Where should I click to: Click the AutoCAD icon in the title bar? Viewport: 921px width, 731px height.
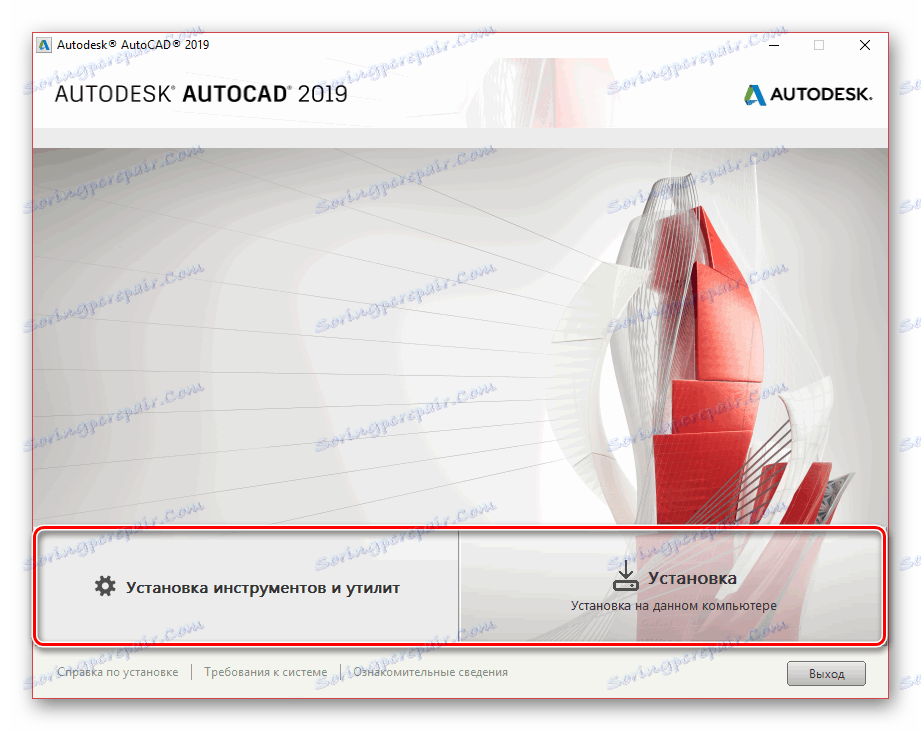[44, 45]
